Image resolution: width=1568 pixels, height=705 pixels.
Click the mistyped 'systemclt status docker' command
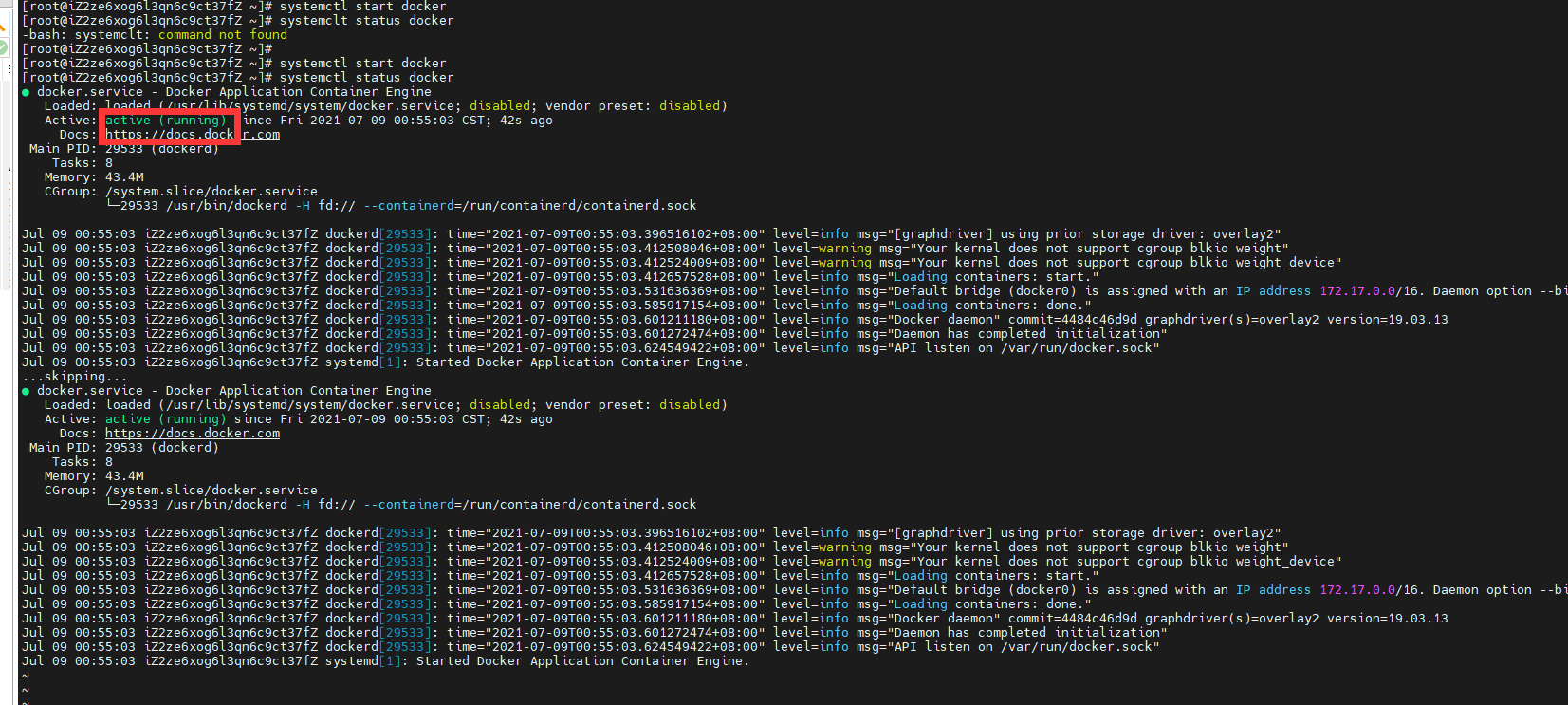click(366, 21)
